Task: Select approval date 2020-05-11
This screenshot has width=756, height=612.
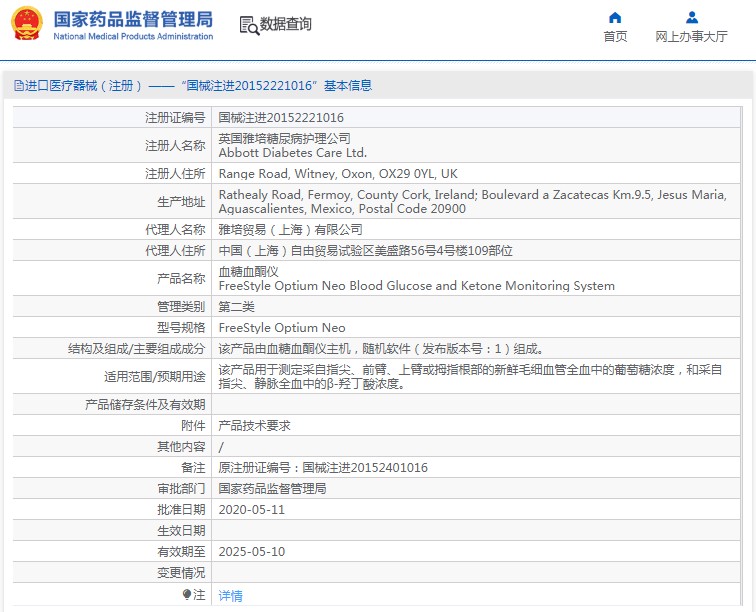Action: pos(252,510)
